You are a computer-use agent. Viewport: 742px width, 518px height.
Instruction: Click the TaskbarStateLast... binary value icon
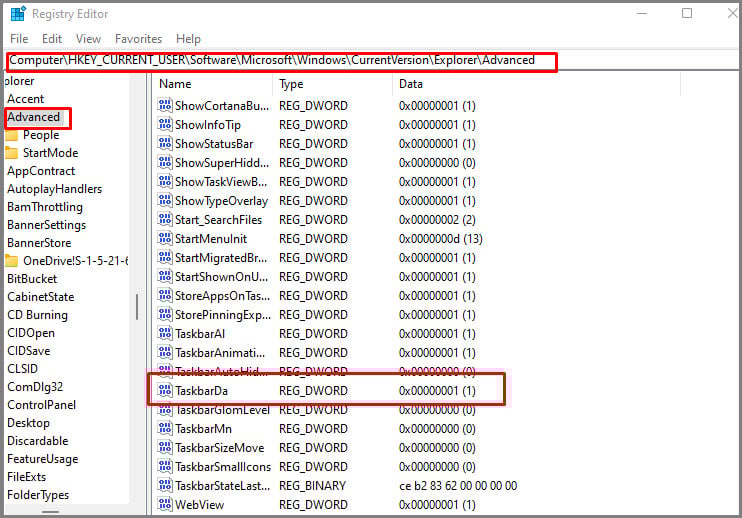click(165, 485)
